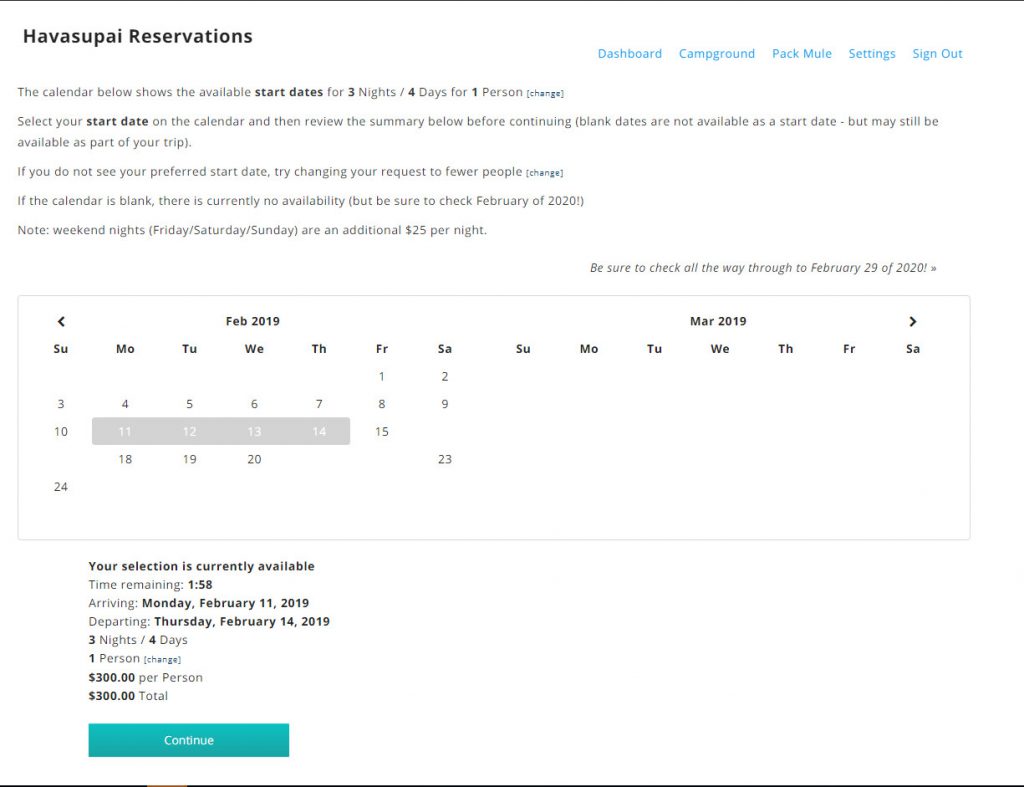
Task: Click 'Your selection is currently available' message
Action: pos(201,566)
